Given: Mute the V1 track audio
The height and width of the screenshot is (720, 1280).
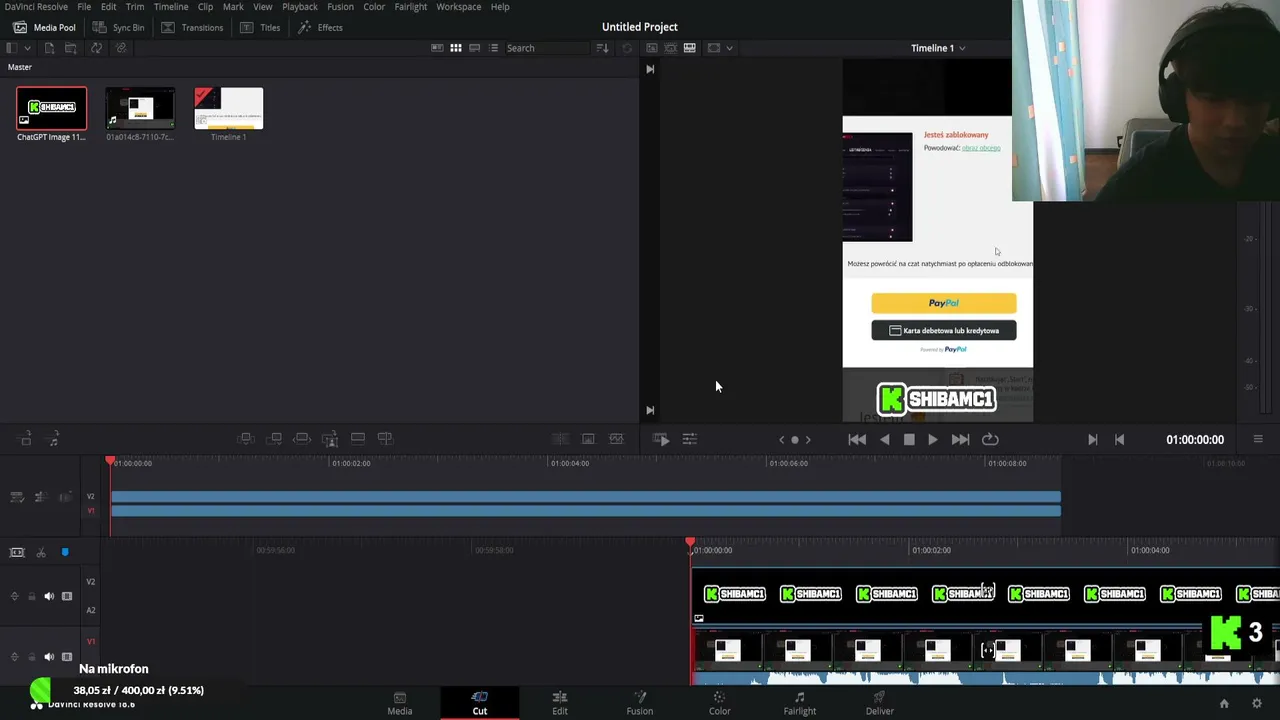Looking at the screenshot, I should (x=49, y=657).
